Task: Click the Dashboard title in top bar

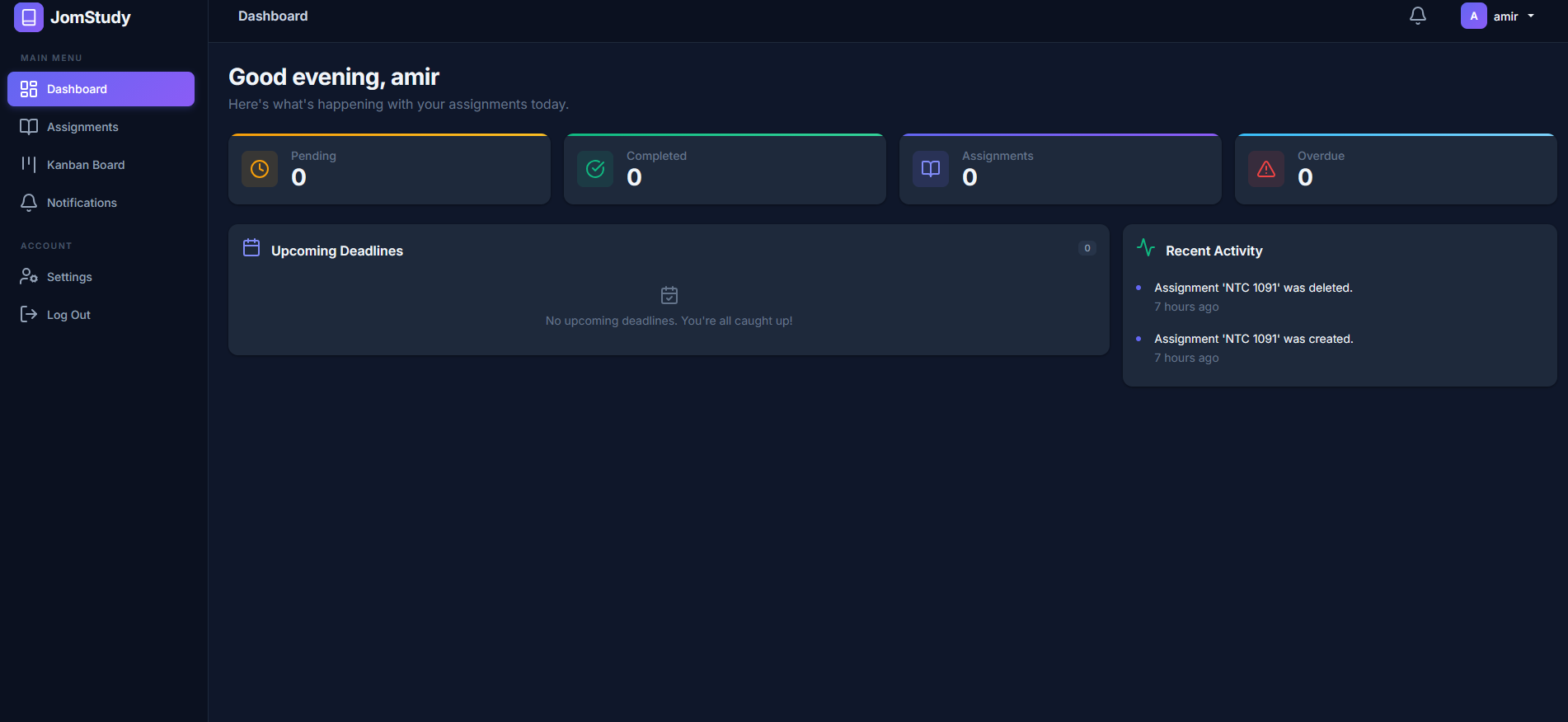Action: (x=273, y=16)
